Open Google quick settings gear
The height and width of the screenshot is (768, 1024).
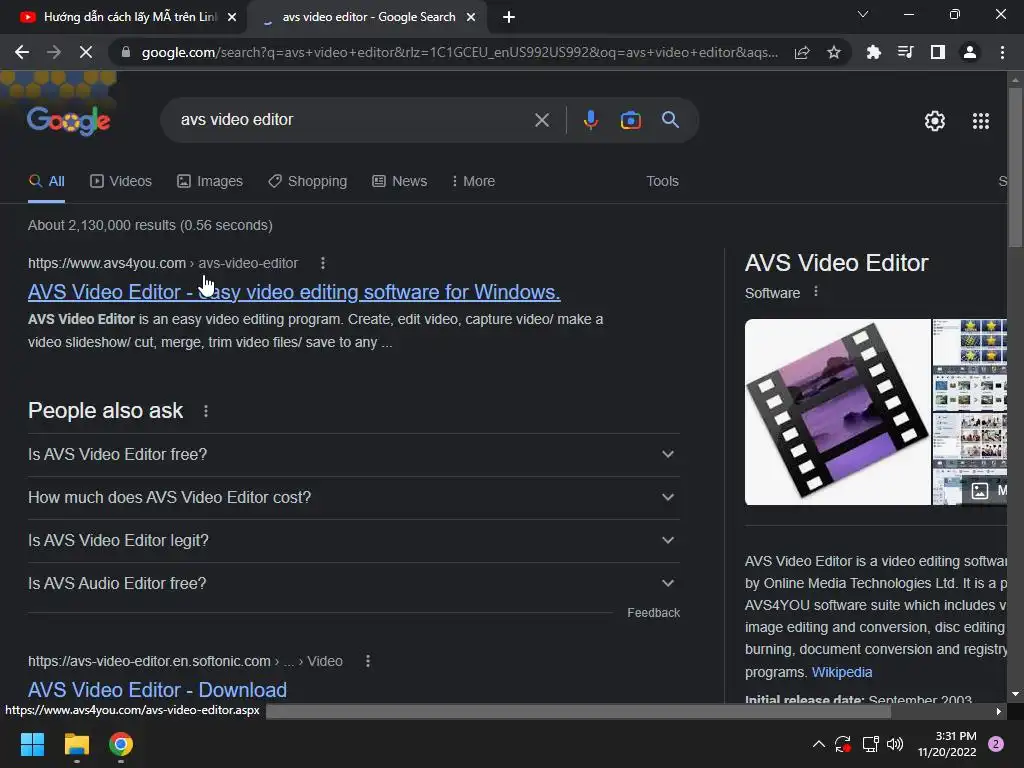pyautogui.click(x=935, y=121)
